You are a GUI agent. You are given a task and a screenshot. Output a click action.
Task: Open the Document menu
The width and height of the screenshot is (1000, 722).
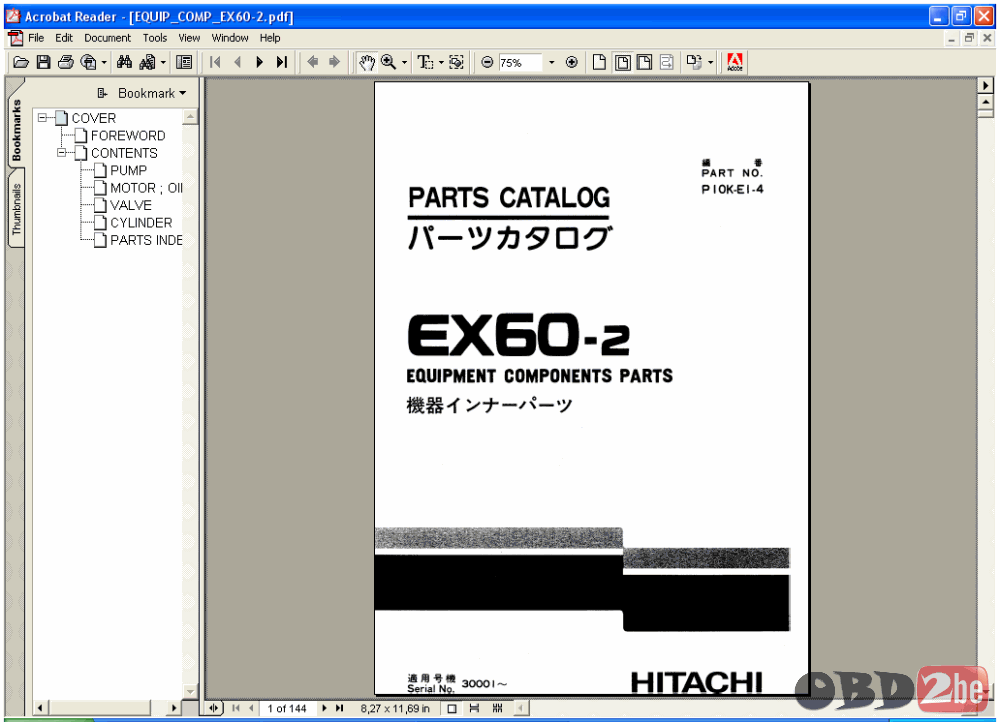coord(107,38)
